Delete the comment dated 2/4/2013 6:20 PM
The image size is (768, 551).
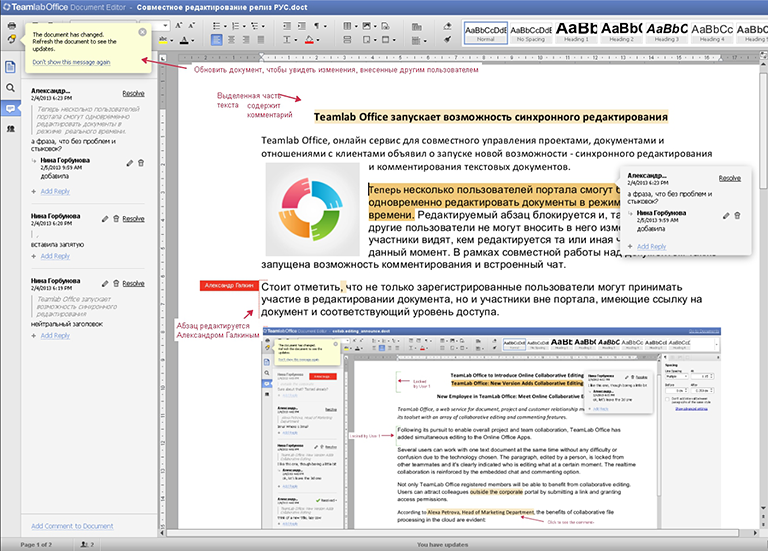116,219
